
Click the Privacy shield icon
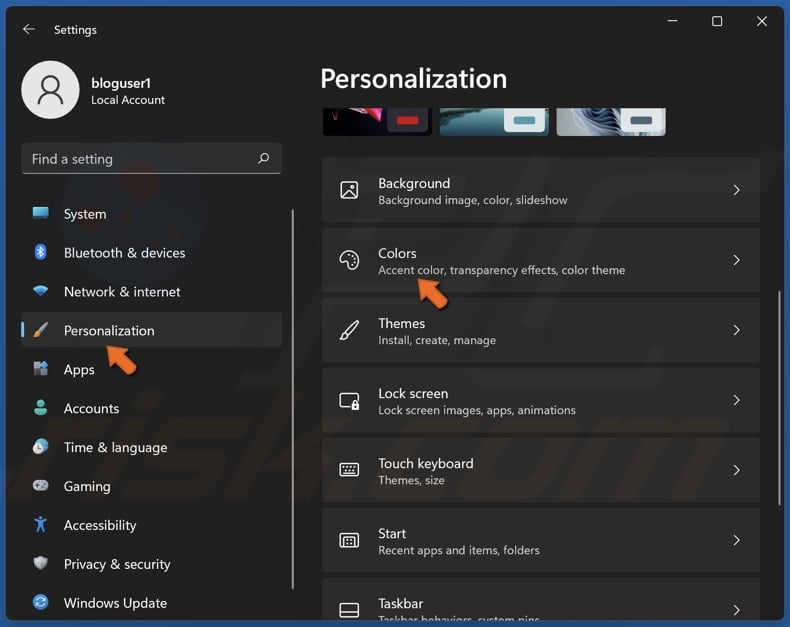[x=40, y=563]
